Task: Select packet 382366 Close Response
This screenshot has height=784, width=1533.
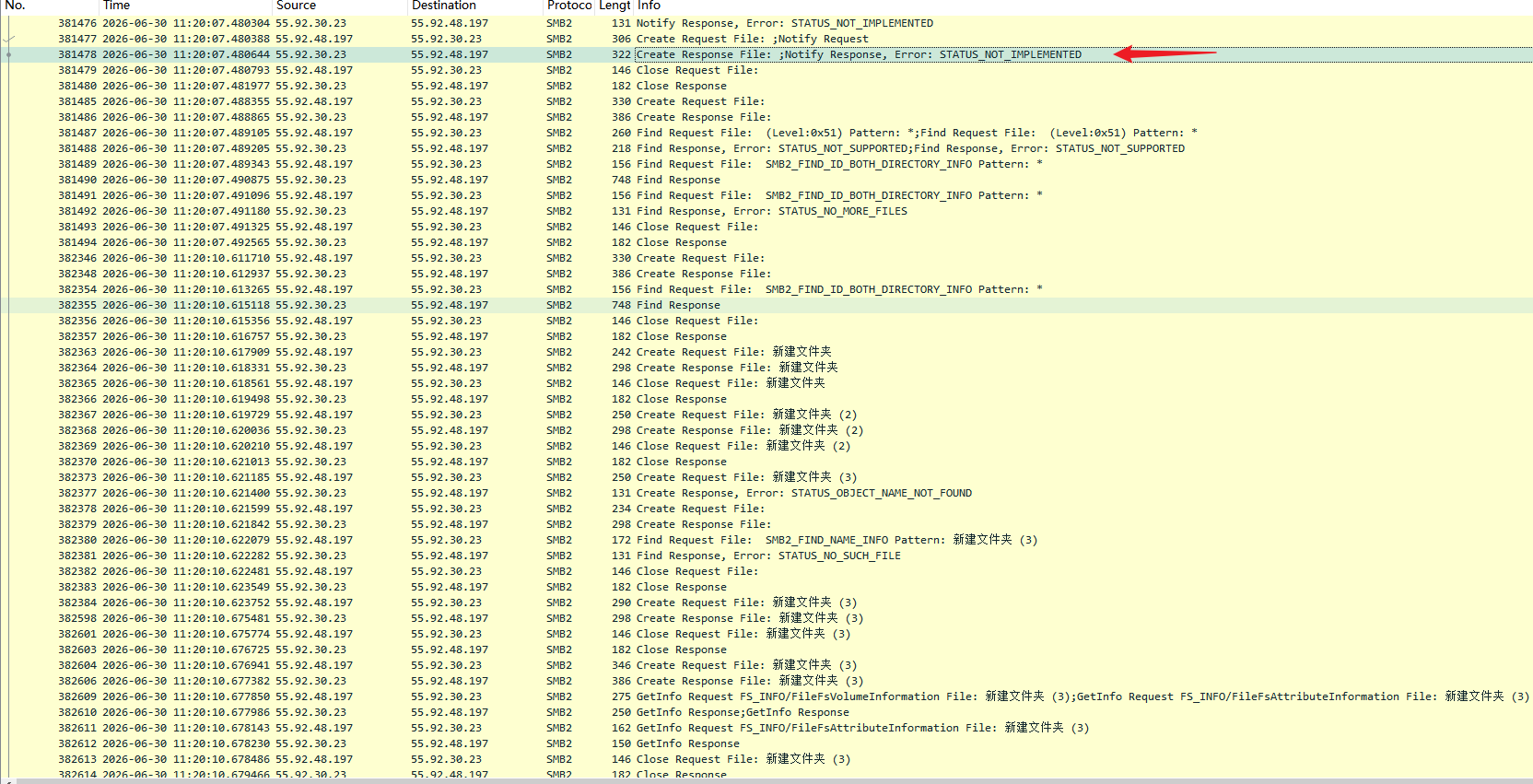Action: pos(766,399)
